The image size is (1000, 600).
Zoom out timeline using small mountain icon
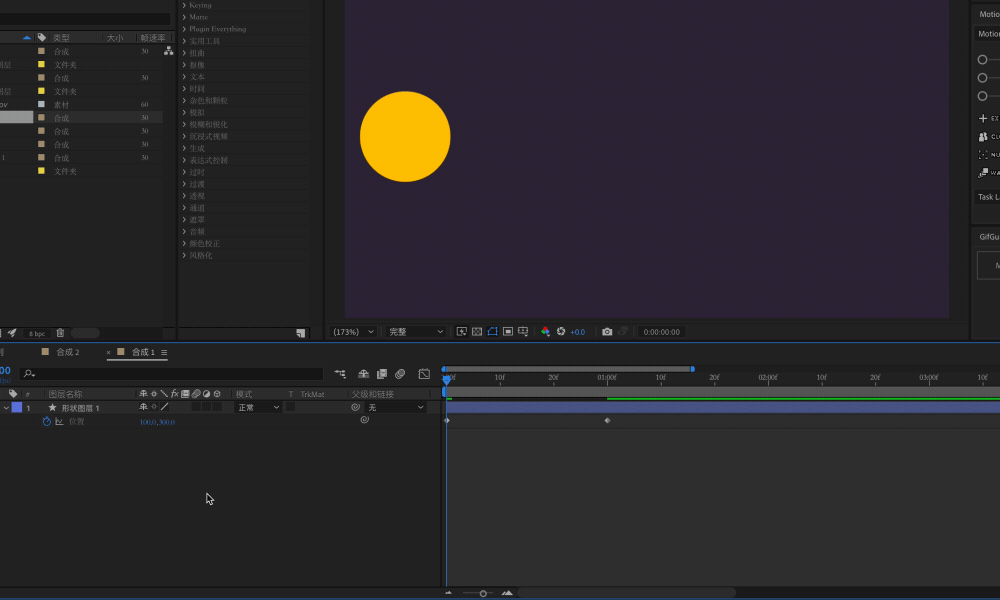coord(448,593)
